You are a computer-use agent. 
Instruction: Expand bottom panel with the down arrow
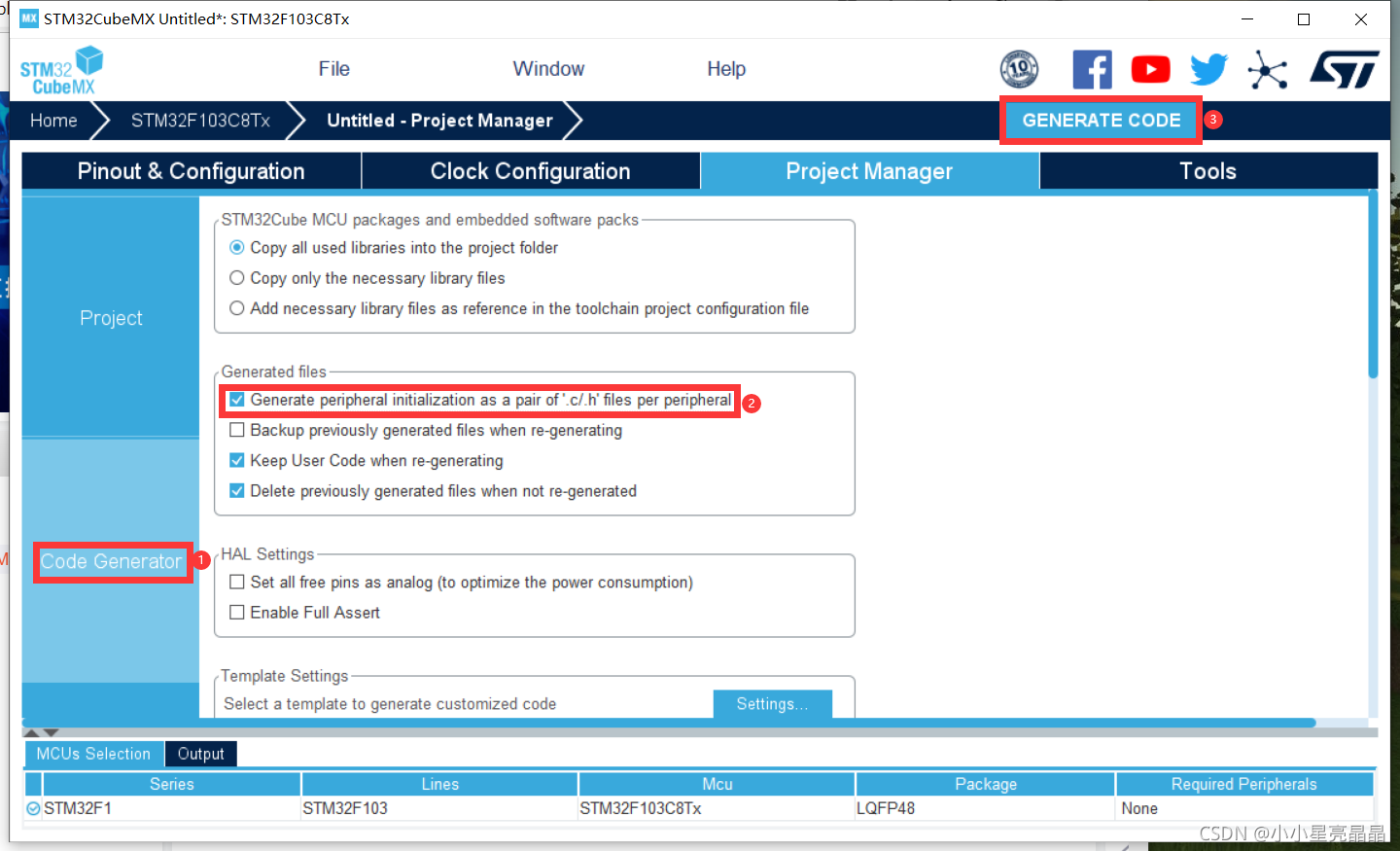pyautogui.click(x=52, y=732)
